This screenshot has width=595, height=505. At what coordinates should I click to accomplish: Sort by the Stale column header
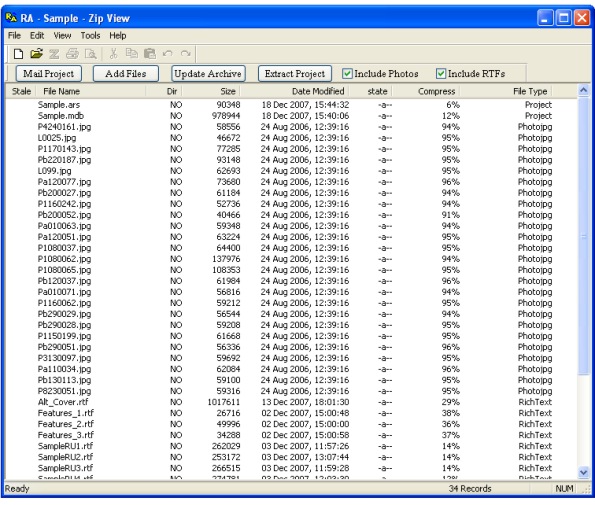tap(21, 91)
